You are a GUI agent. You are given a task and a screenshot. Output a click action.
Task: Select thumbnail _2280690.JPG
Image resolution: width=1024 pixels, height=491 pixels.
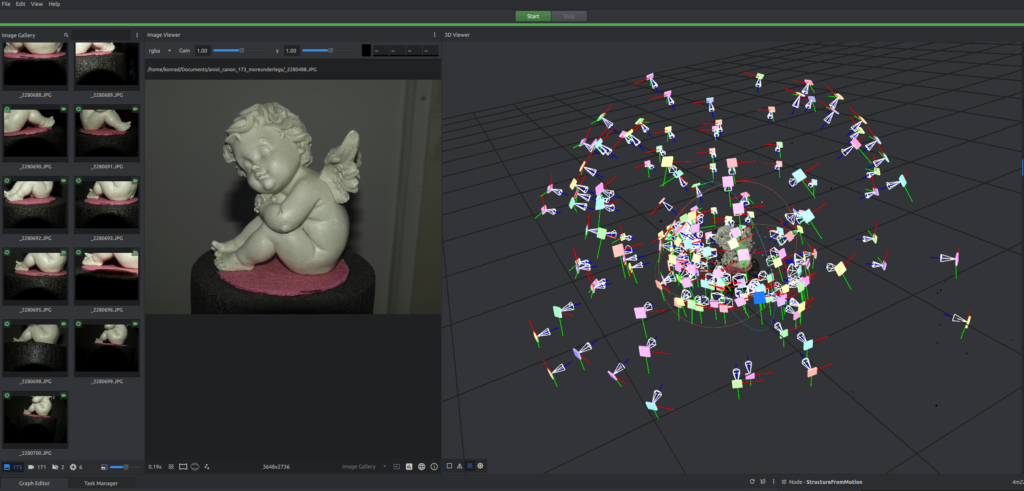tap(35, 137)
